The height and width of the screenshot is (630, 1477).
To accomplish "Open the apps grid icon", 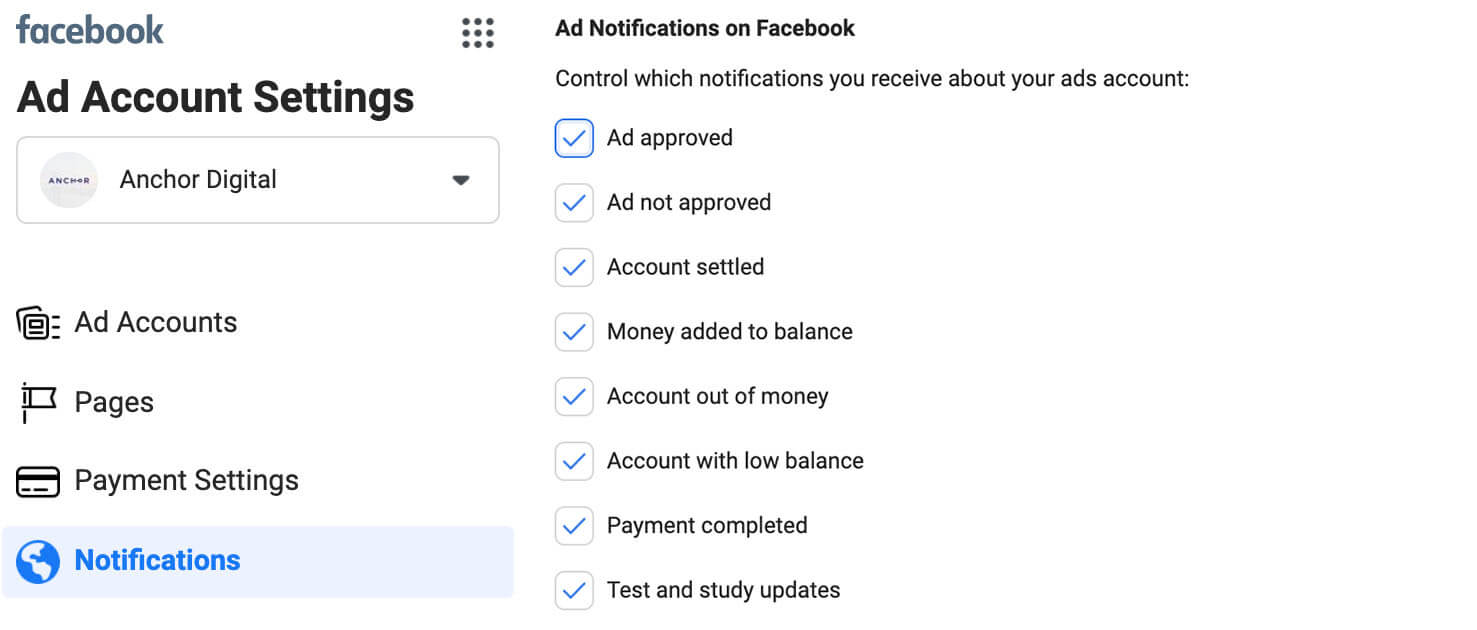I will tap(477, 33).
